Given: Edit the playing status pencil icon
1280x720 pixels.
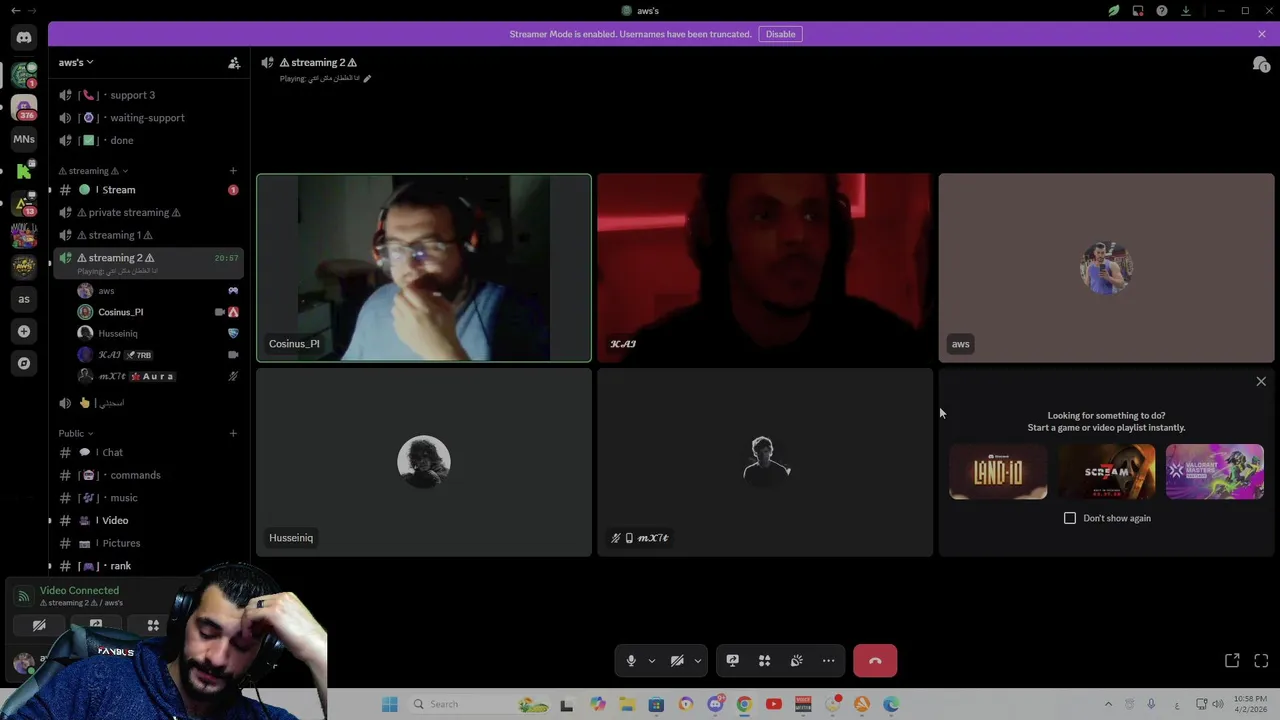Looking at the screenshot, I should [x=367, y=78].
